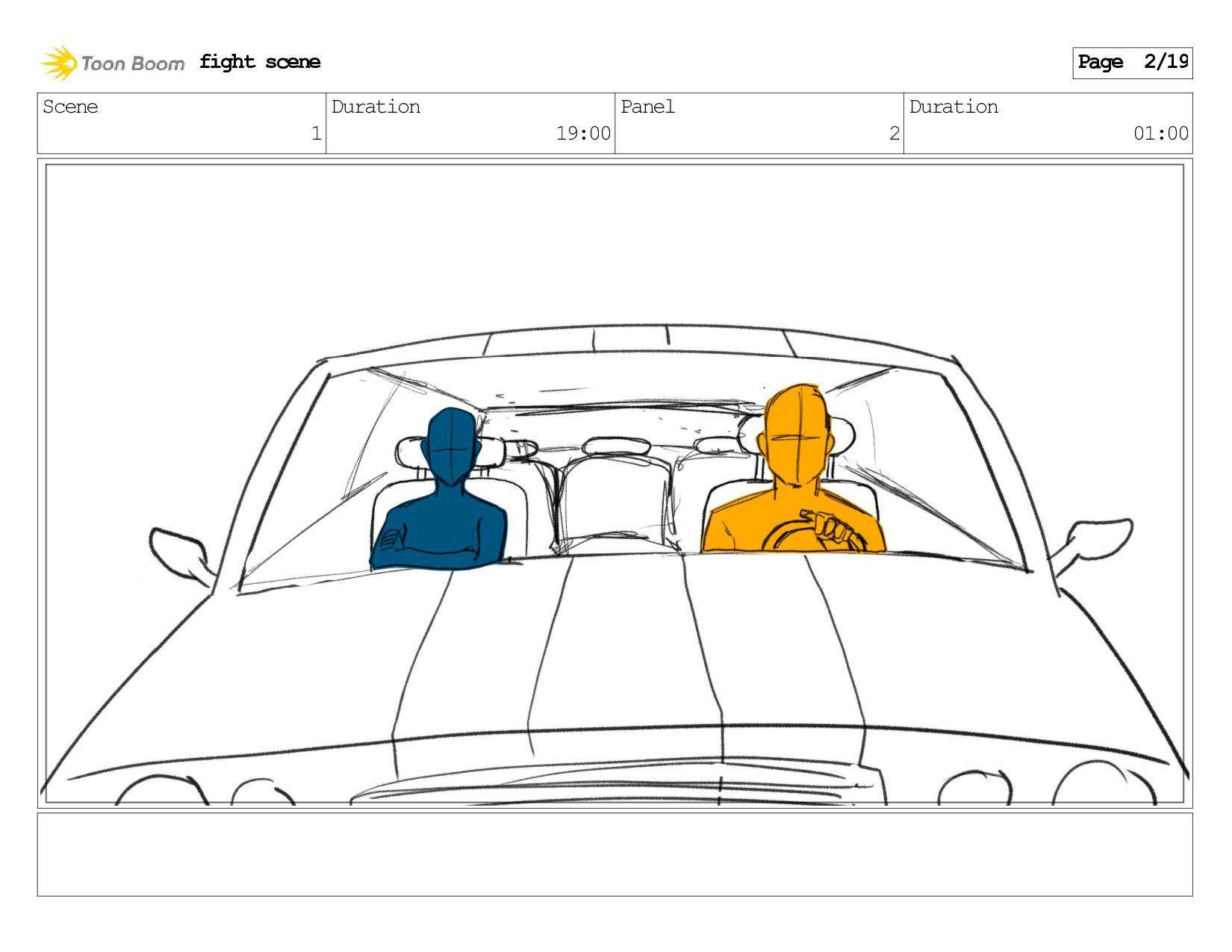This screenshot has width=1232, height=952.
Task: Select the 'fight scene' title text
Action: tap(260, 62)
